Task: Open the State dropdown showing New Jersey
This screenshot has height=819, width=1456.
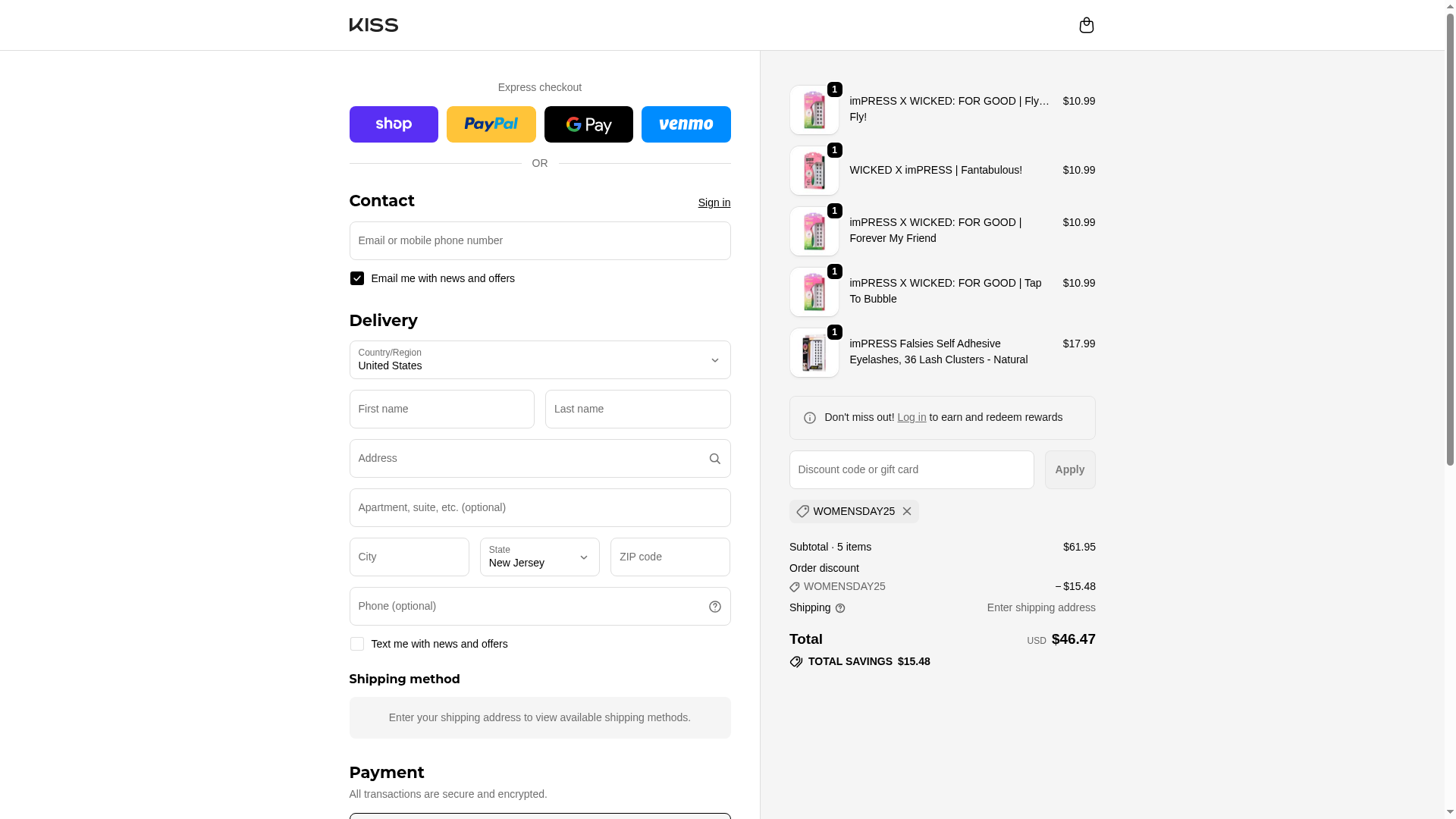Action: click(x=539, y=557)
